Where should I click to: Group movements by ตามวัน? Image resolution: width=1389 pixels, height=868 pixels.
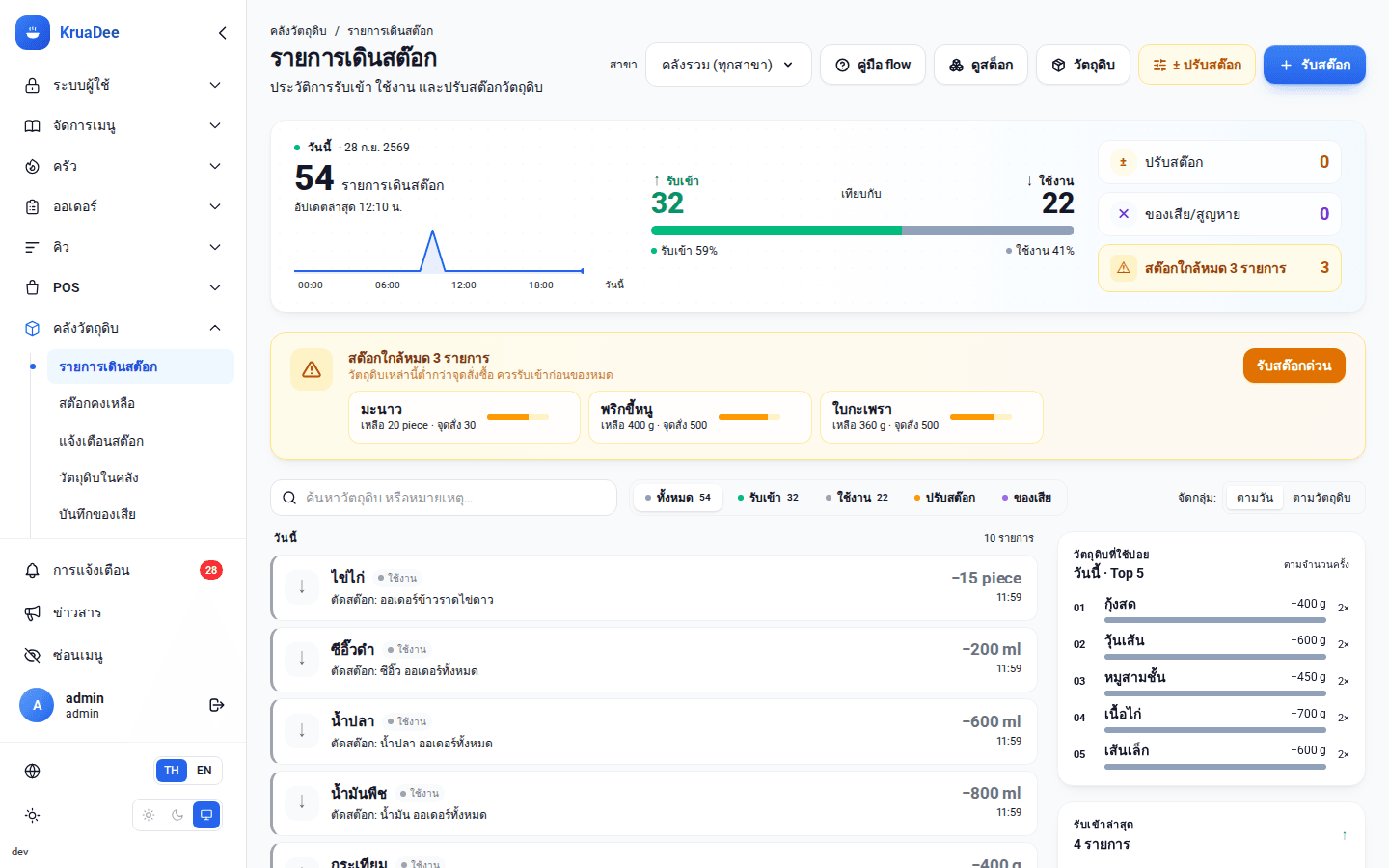click(1255, 498)
